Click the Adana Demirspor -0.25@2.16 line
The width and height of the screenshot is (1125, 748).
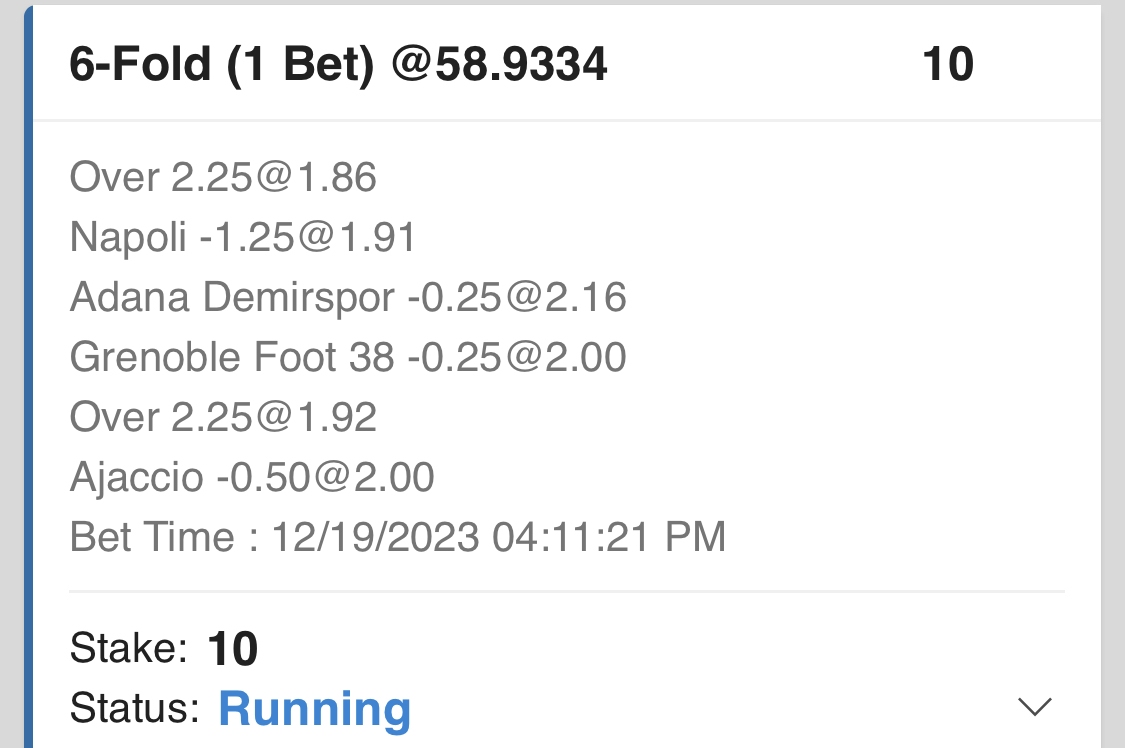[x=348, y=298]
